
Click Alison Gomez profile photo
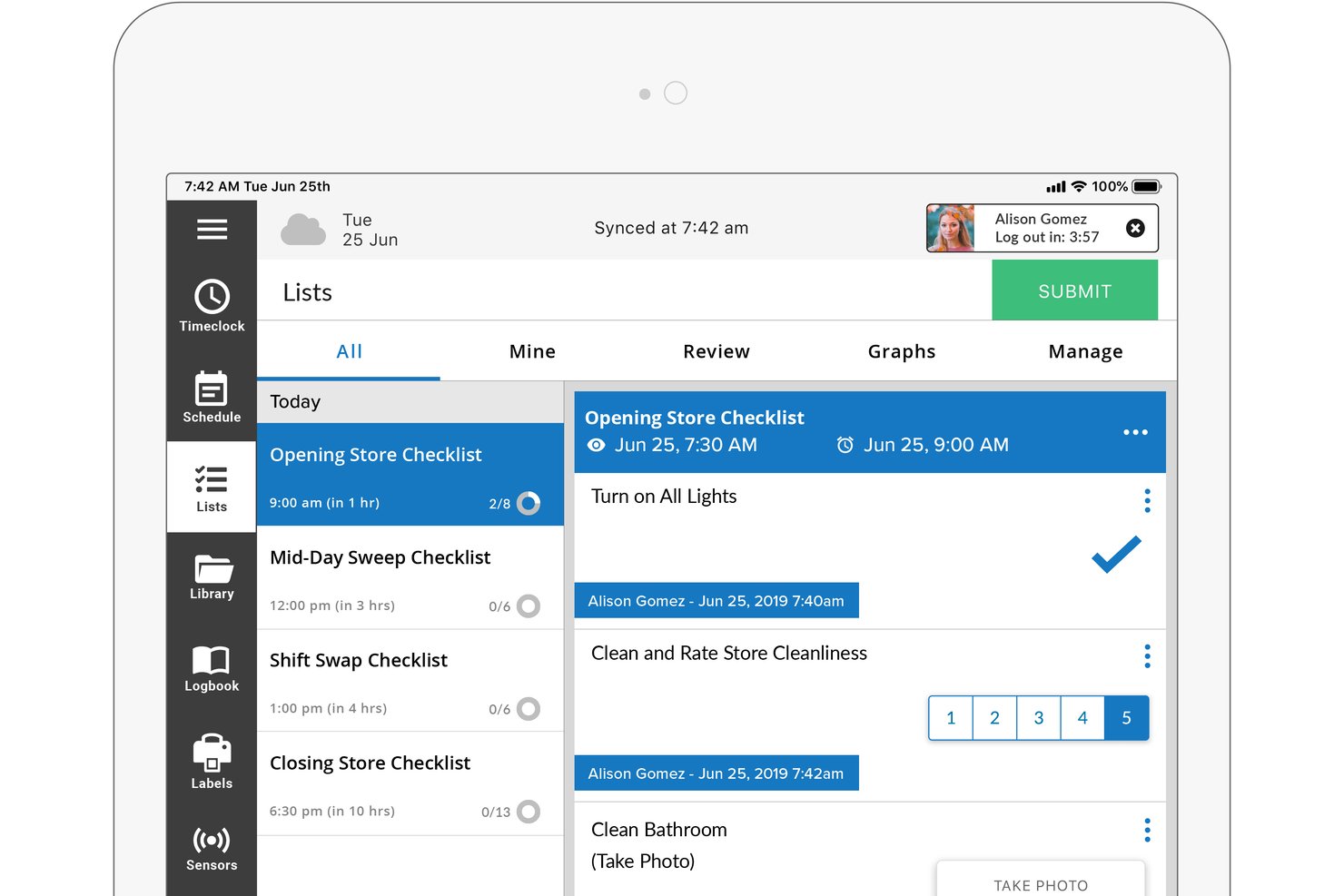951,228
